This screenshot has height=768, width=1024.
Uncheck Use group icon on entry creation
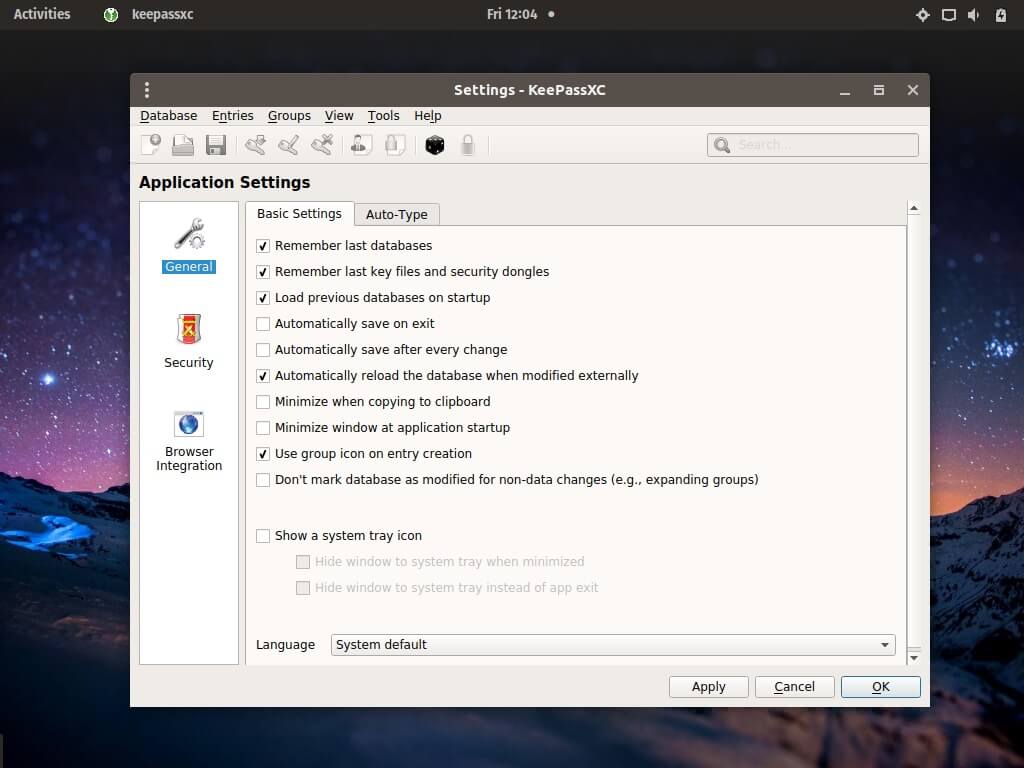(x=263, y=454)
